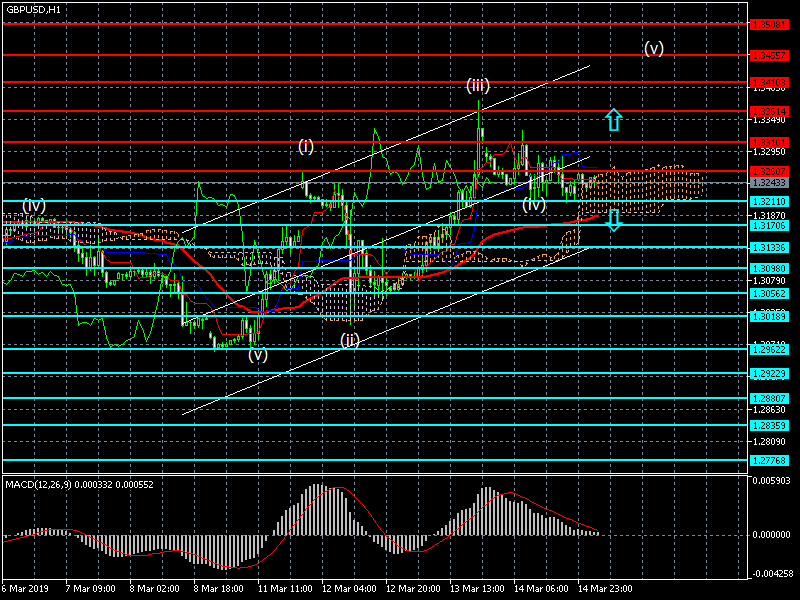Click the 11 Mar 11:00 time label
The height and width of the screenshot is (600, 800).
tap(285, 589)
